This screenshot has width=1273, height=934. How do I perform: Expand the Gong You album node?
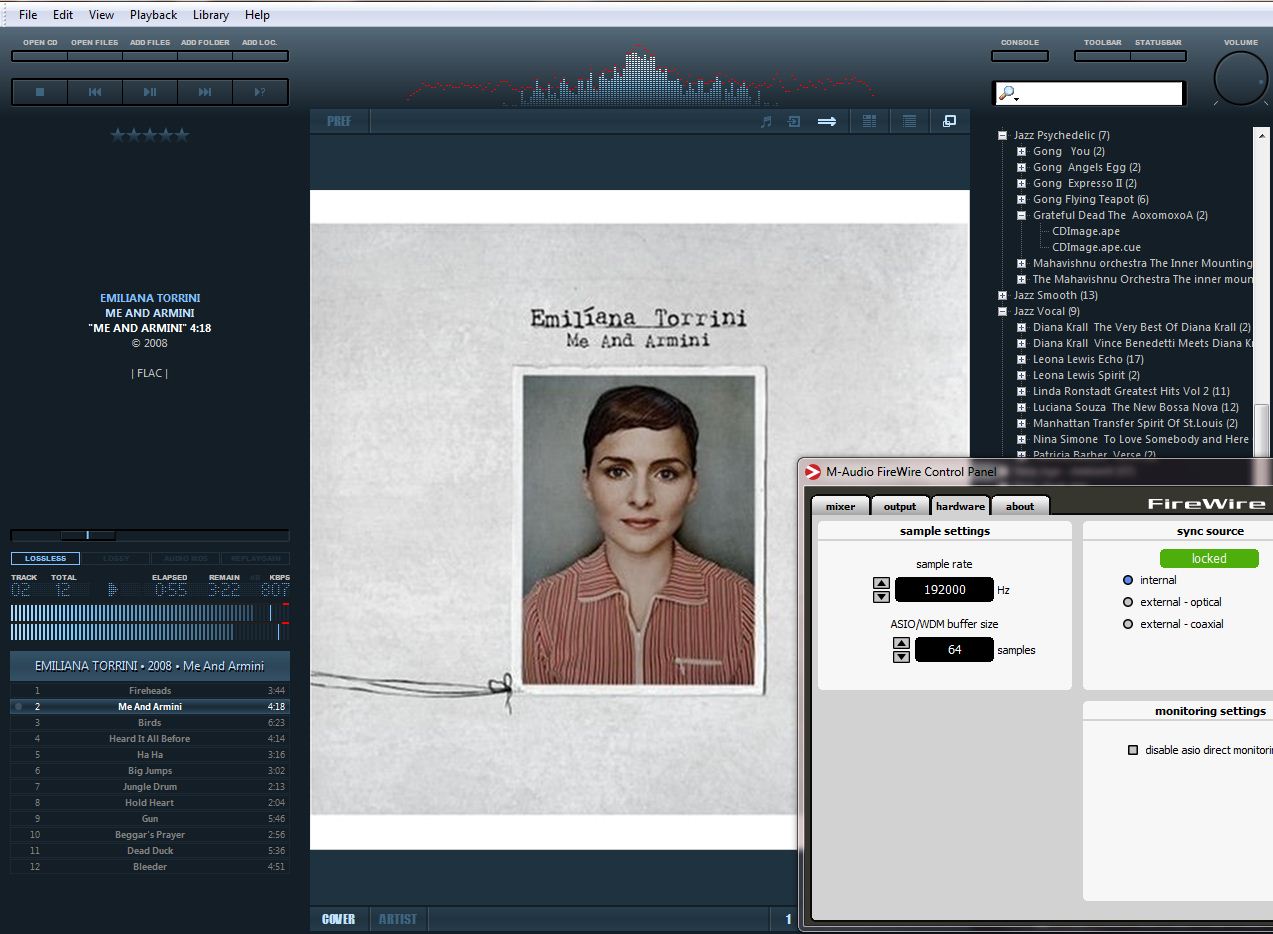click(x=1022, y=151)
